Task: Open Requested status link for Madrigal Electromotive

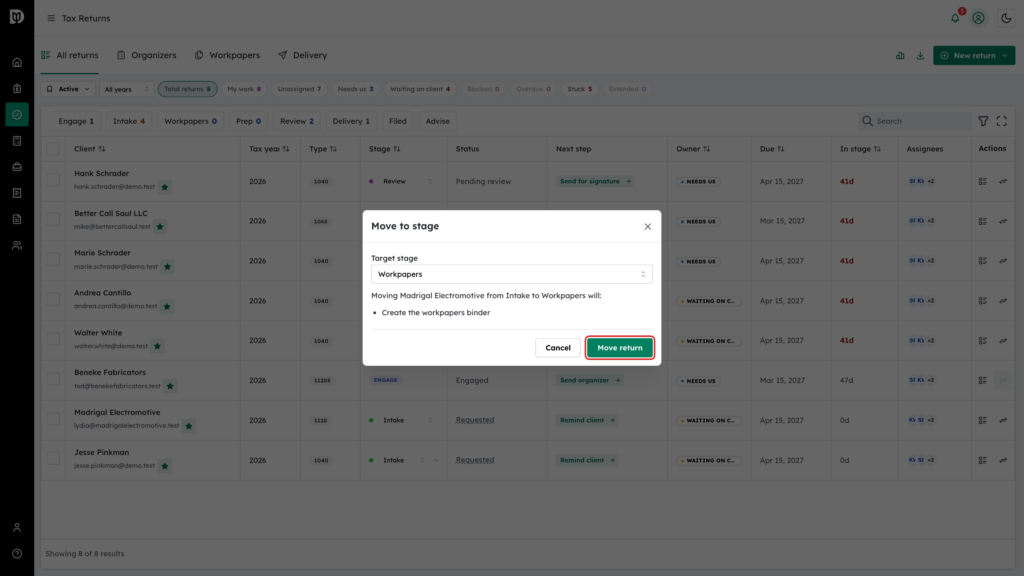Action: tap(475, 421)
